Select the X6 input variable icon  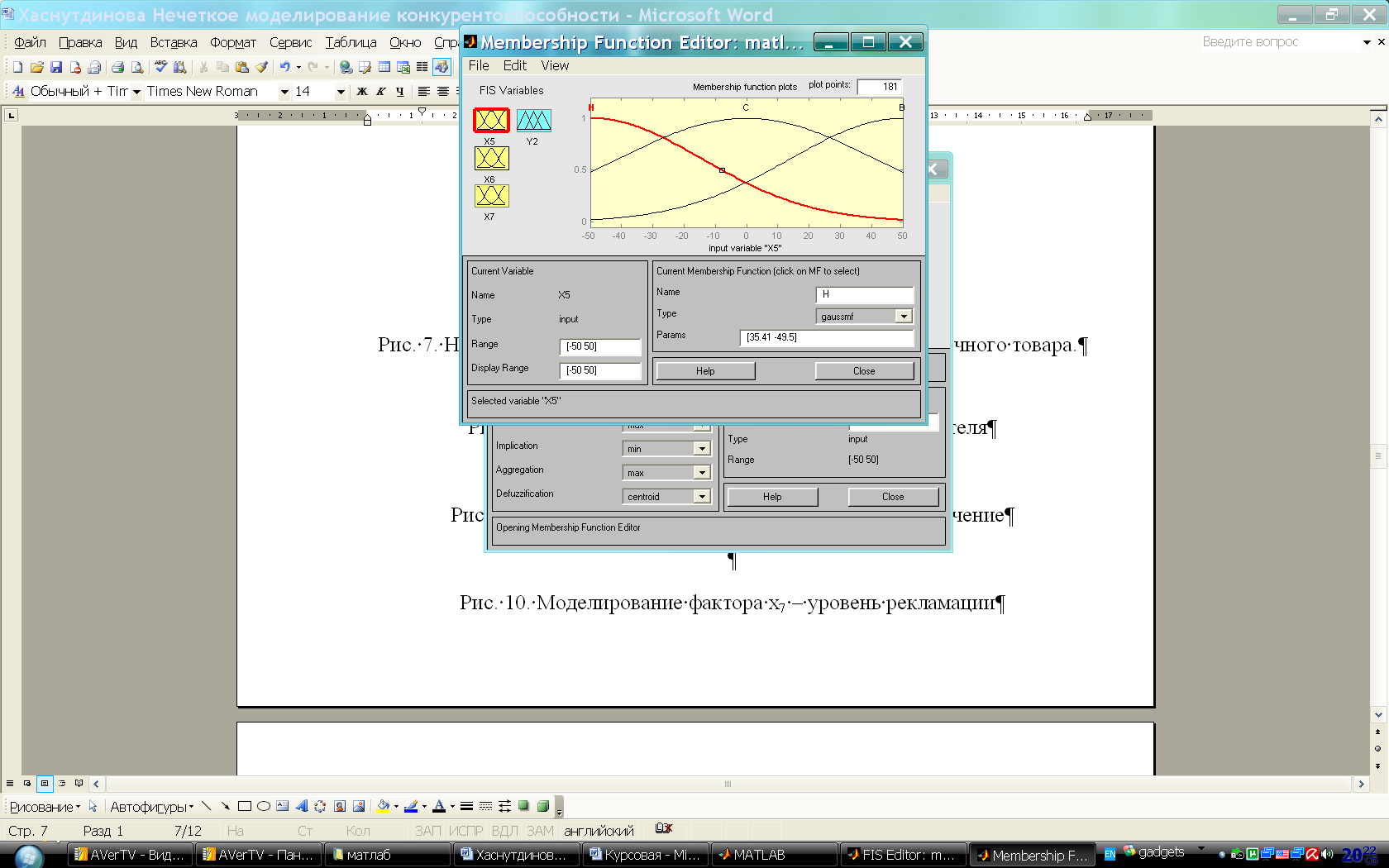pyautogui.click(x=491, y=158)
